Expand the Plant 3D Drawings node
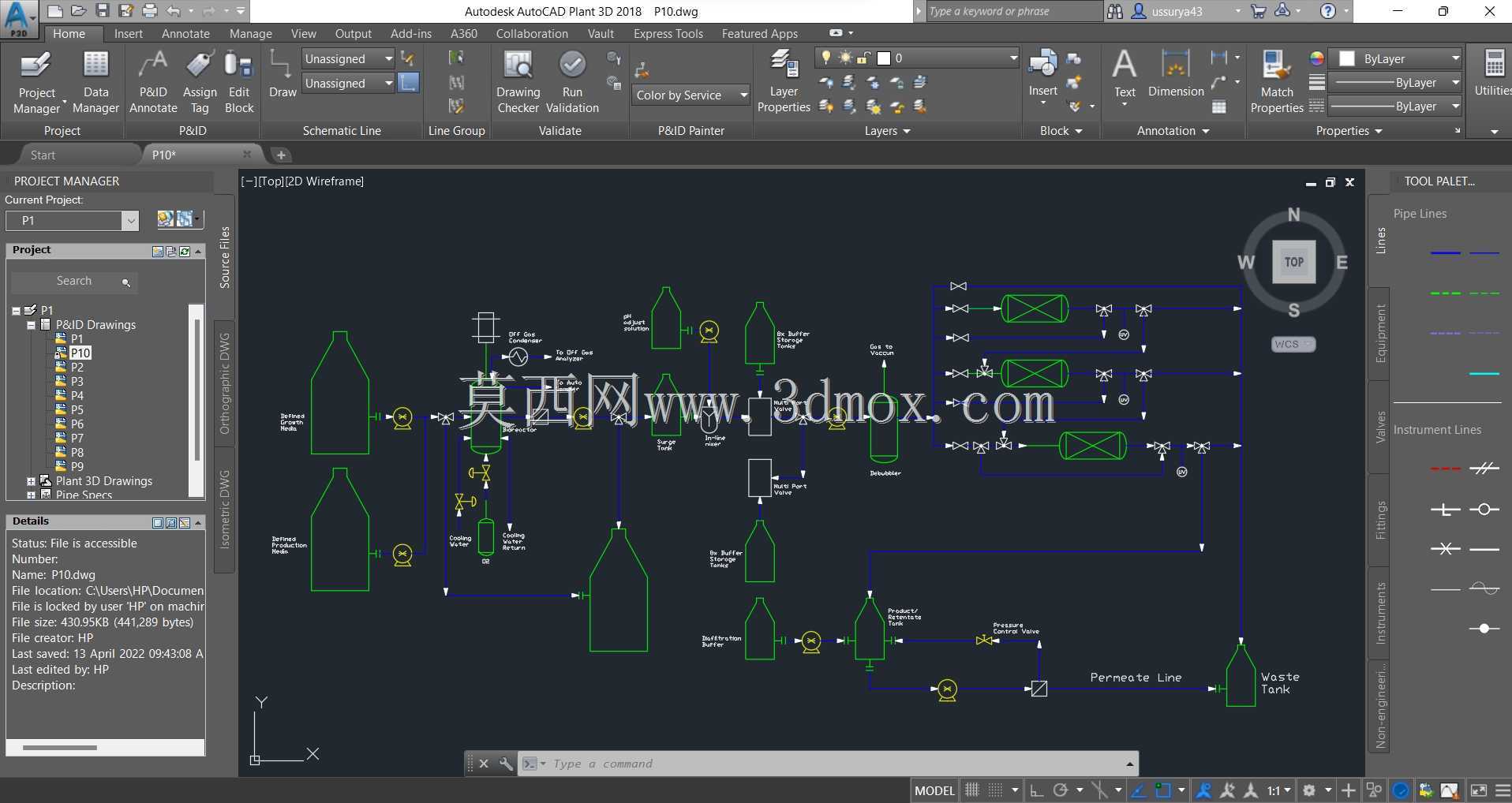The height and width of the screenshot is (803, 1512). click(31, 481)
